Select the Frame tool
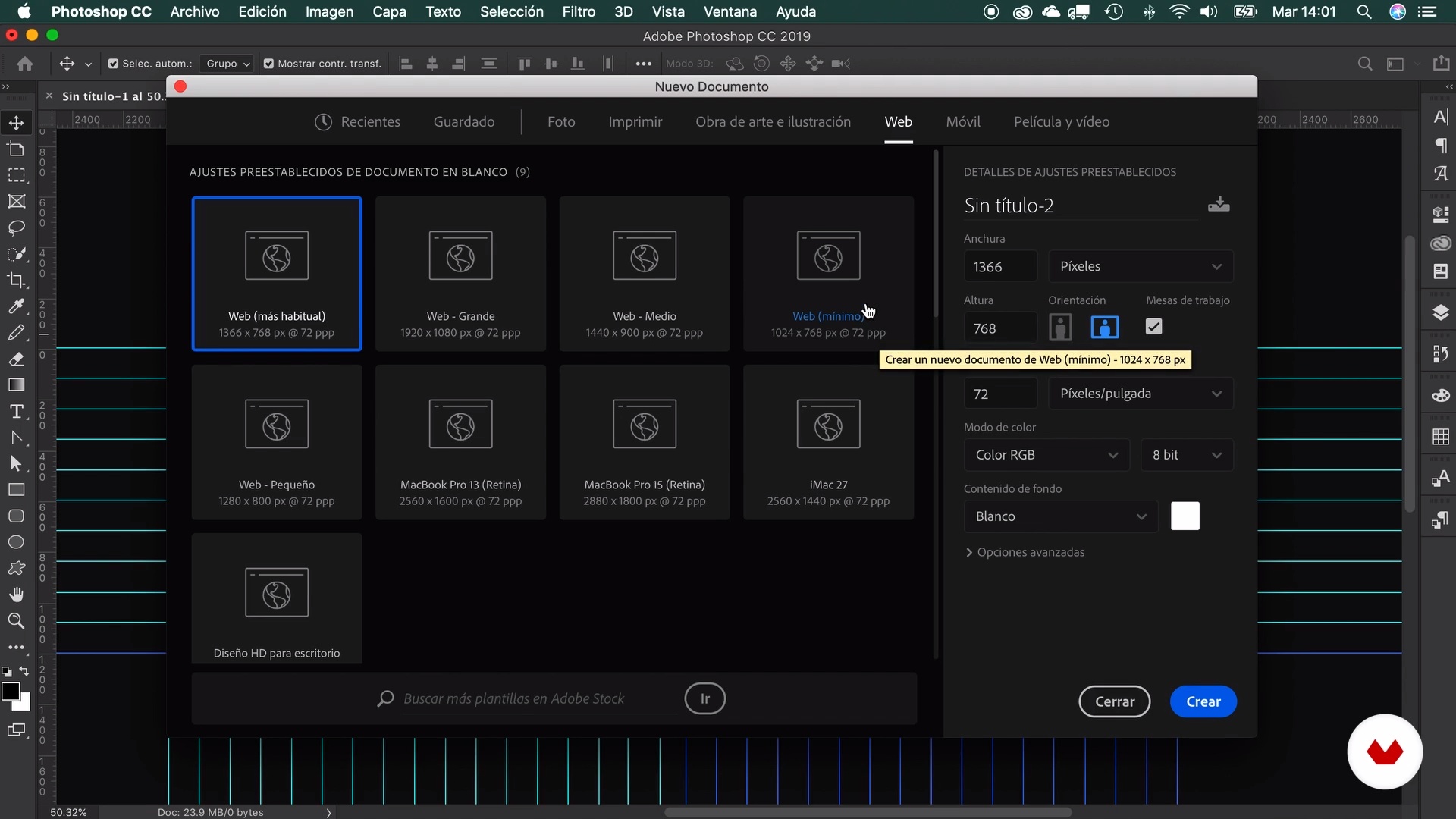This screenshot has height=819, width=1456. coord(16,201)
